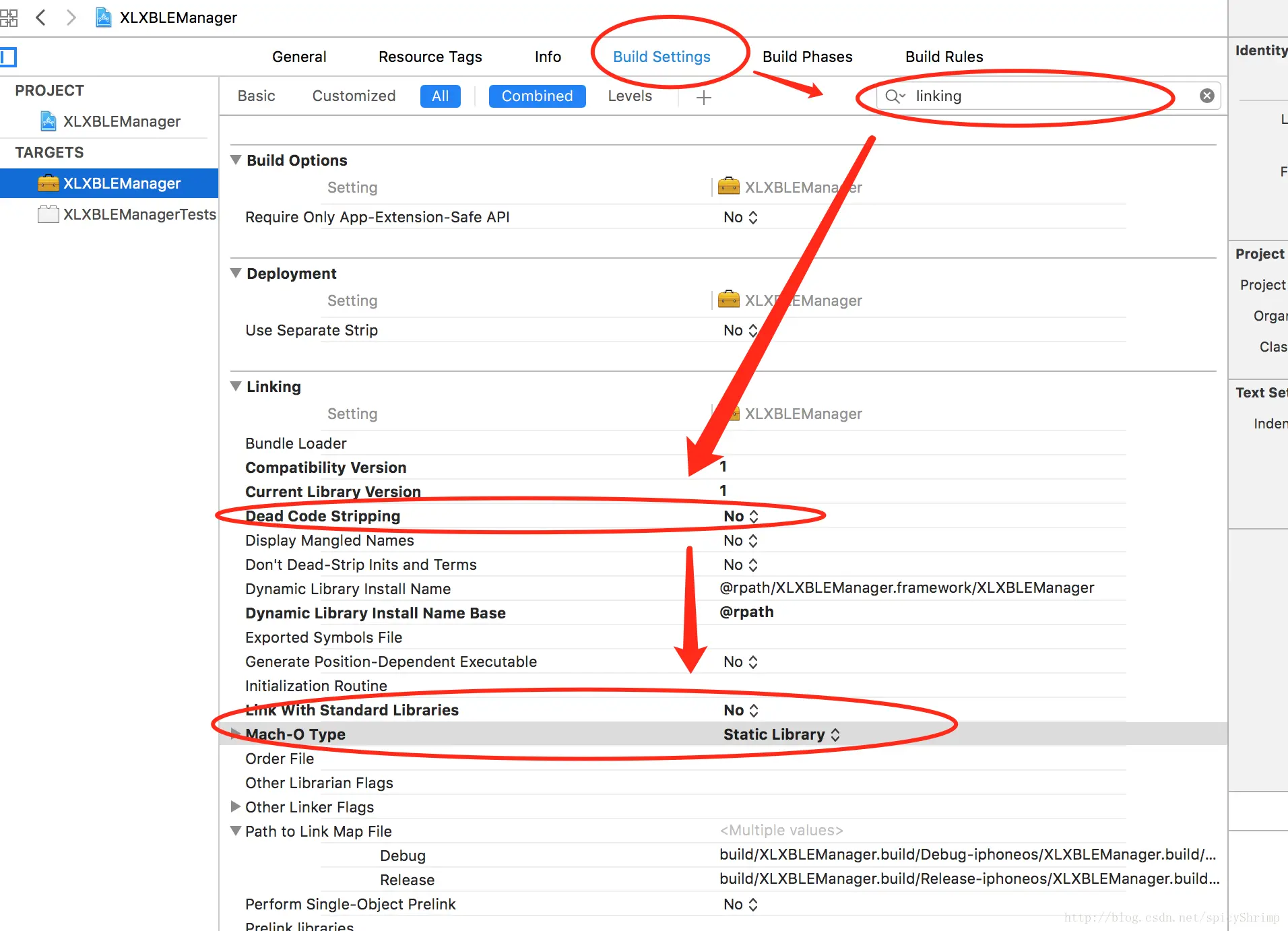Clear the linking search text

pyautogui.click(x=1207, y=96)
